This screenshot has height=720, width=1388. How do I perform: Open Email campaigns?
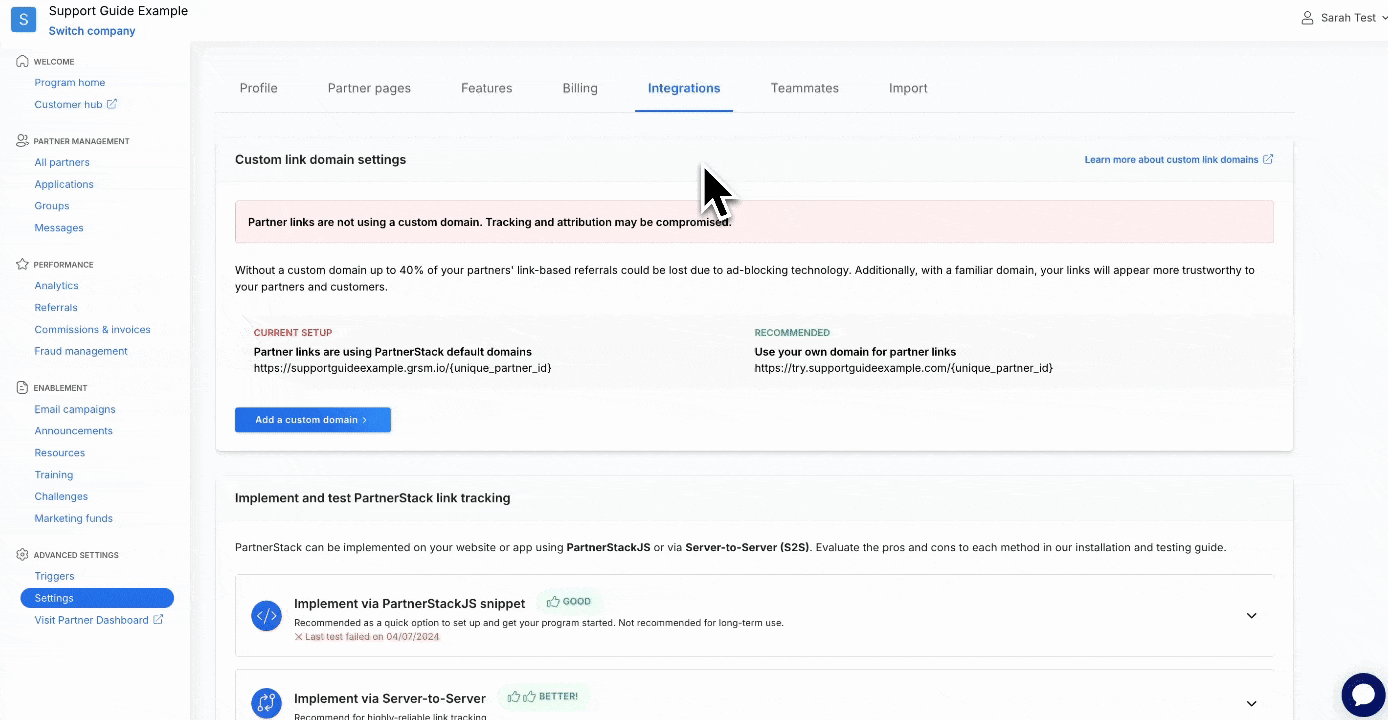pyautogui.click(x=75, y=409)
